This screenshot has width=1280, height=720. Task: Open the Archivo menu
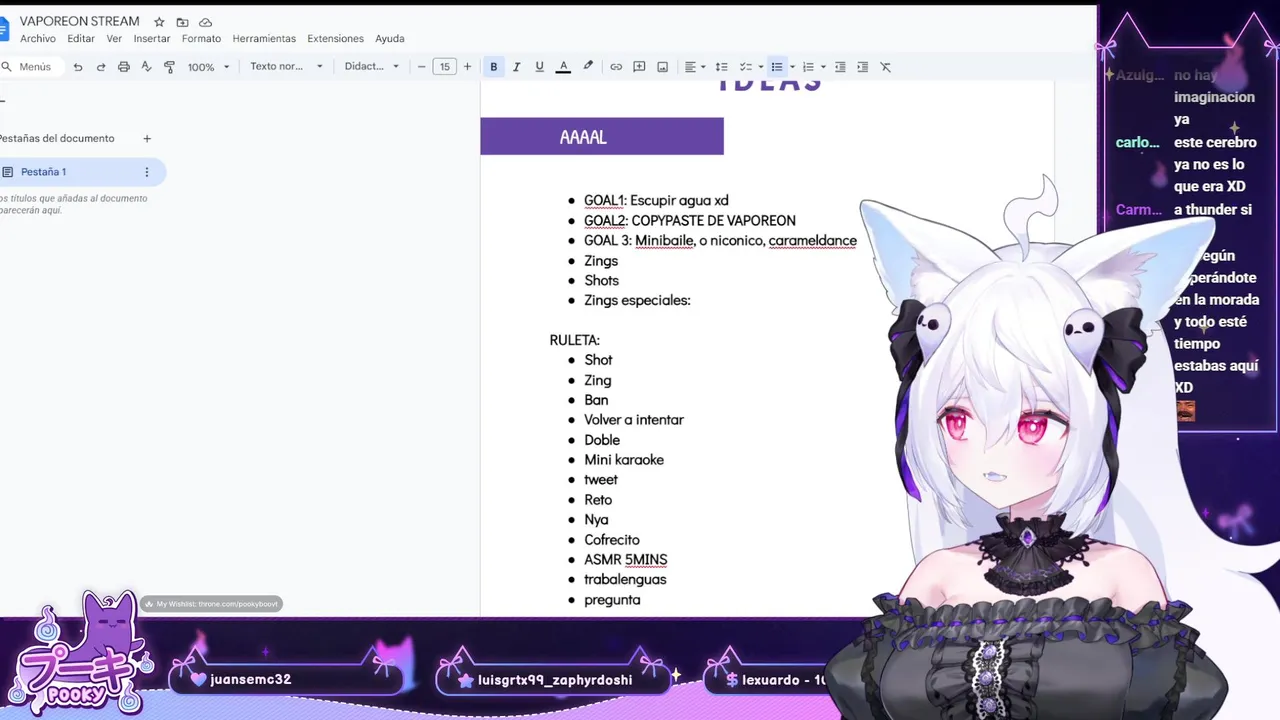click(38, 39)
